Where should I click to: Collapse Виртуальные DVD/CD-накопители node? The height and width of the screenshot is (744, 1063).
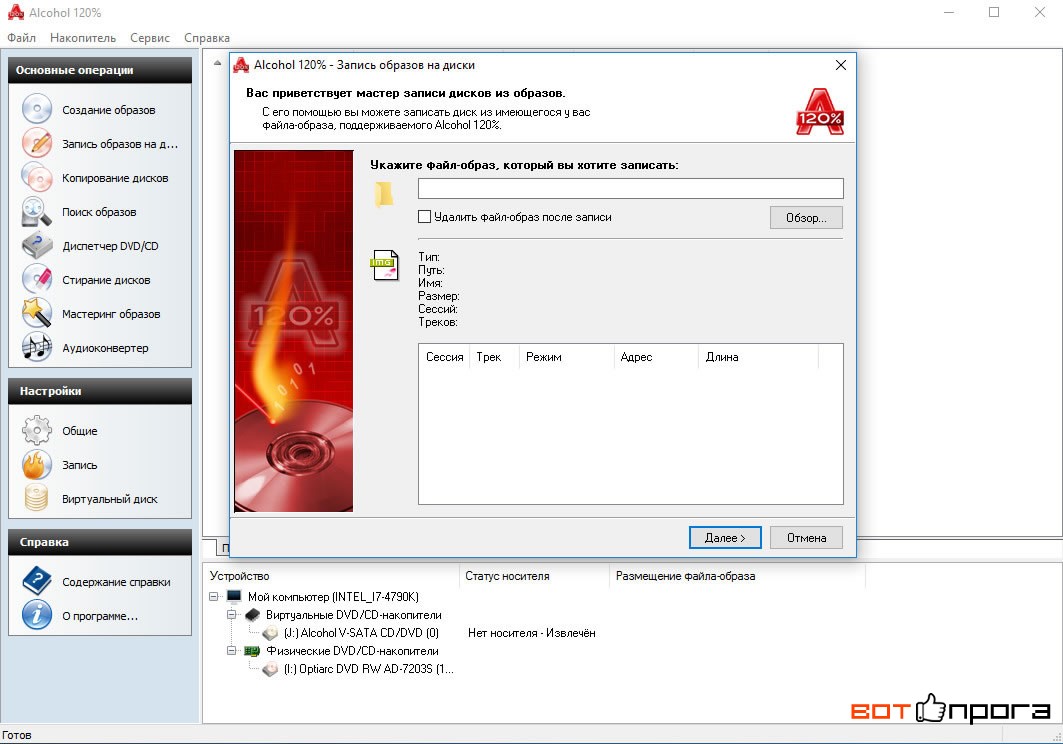coord(232,614)
